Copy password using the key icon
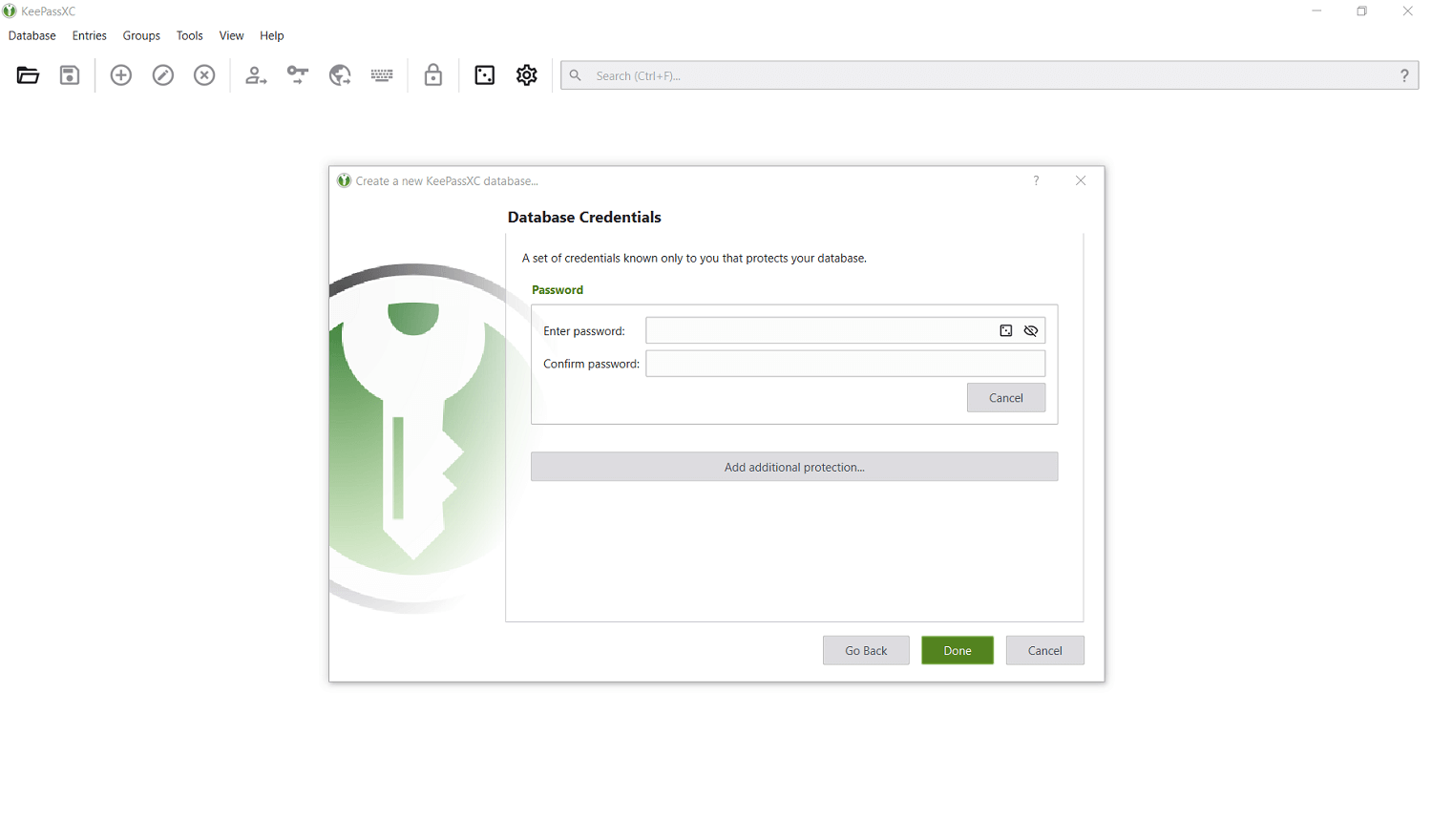Image resolution: width=1432 pixels, height=840 pixels. coord(298,75)
